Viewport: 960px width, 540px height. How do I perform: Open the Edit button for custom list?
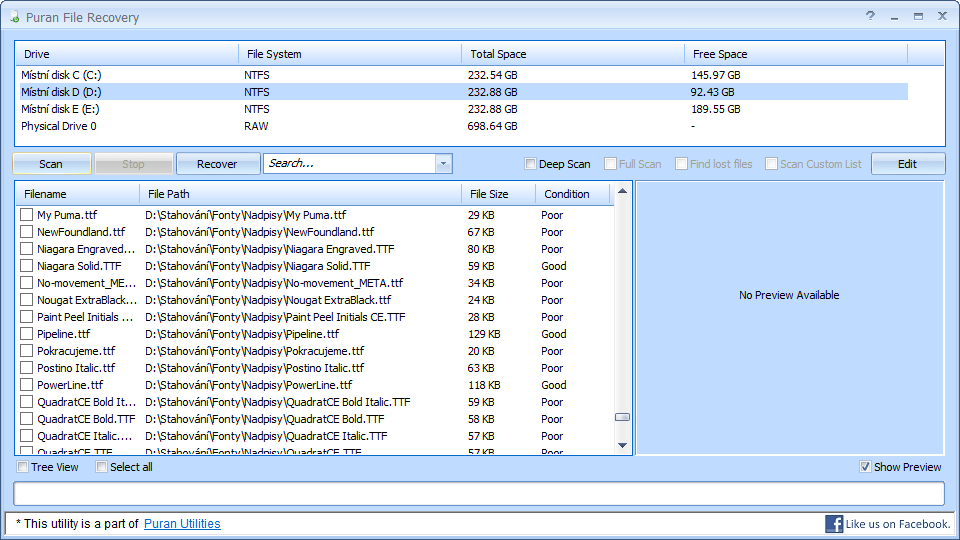[907, 163]
